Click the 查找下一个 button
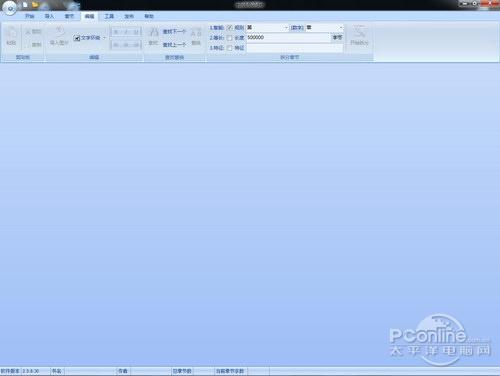Image resolution: width=500 pixels, height=376 pixels. click(x=174, y=32)
